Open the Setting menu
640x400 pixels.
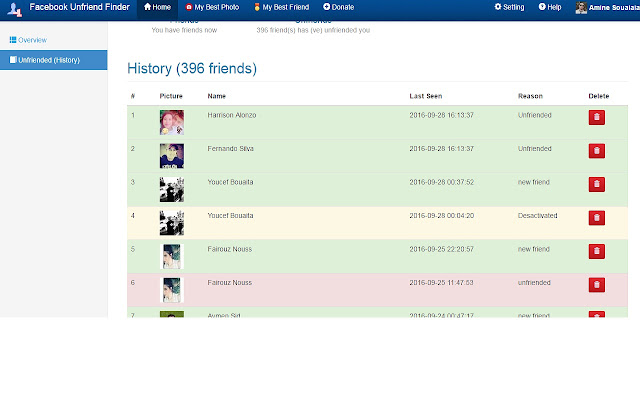click(x=509, y=7)
